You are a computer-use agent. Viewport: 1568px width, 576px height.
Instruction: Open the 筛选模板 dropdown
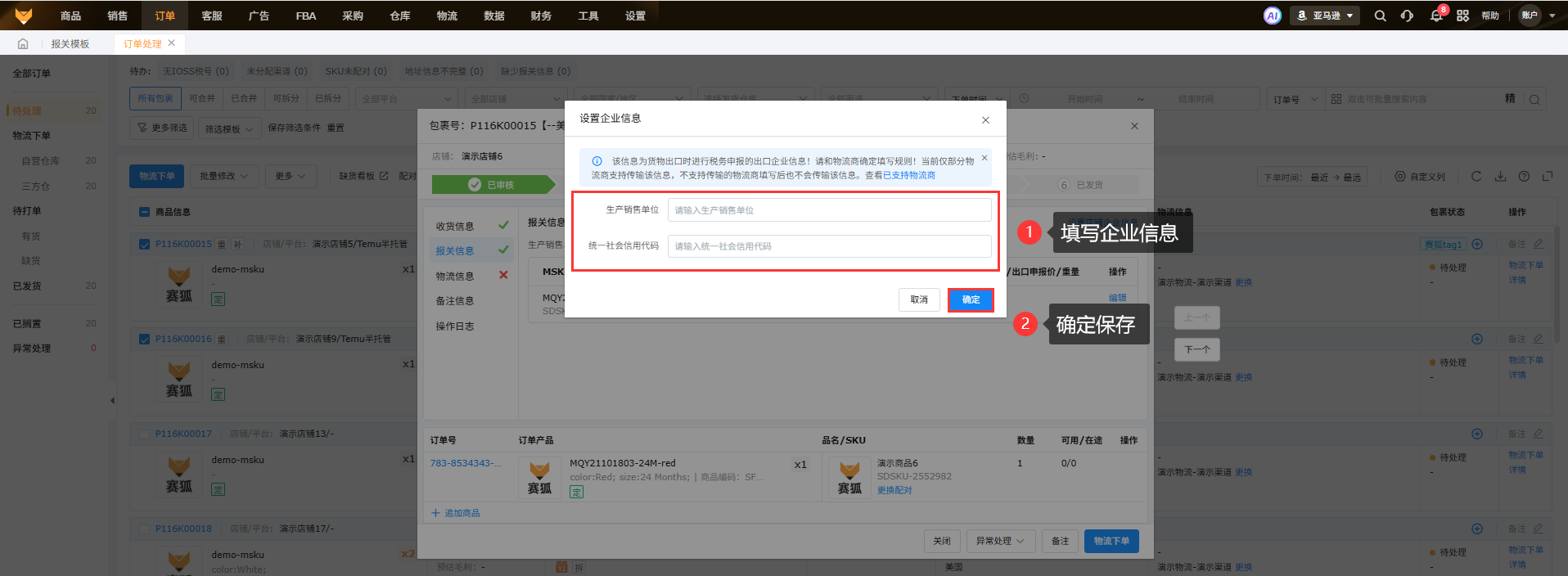228,128
